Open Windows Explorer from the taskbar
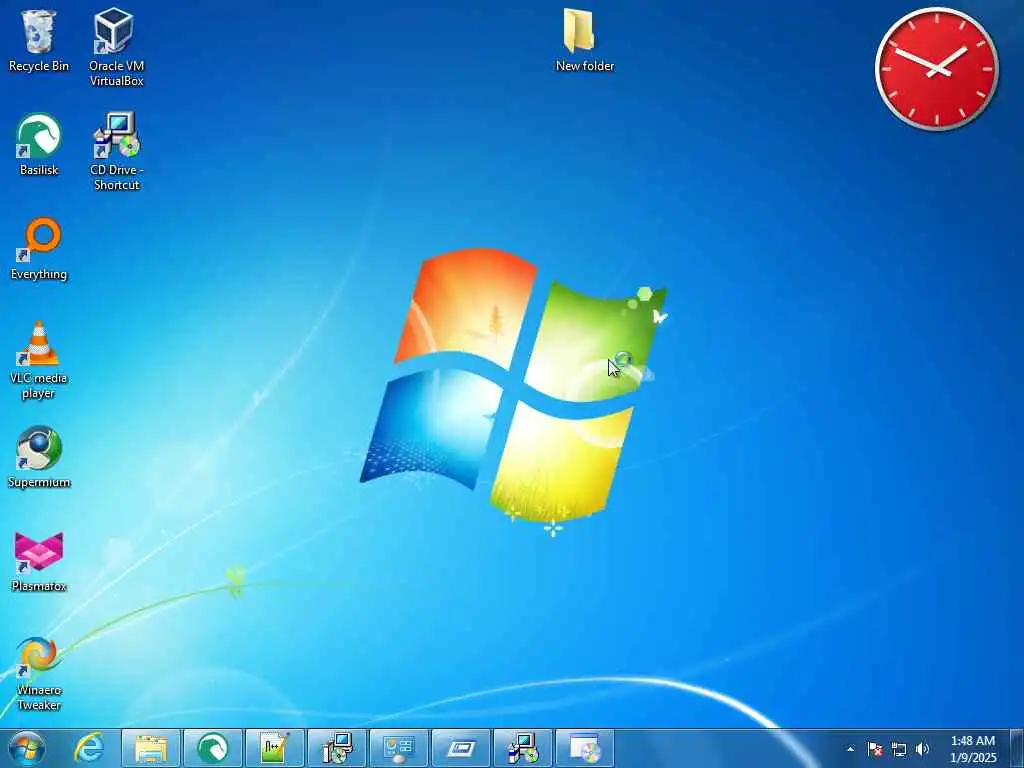The image size is (1024, 768). point(151,748)
